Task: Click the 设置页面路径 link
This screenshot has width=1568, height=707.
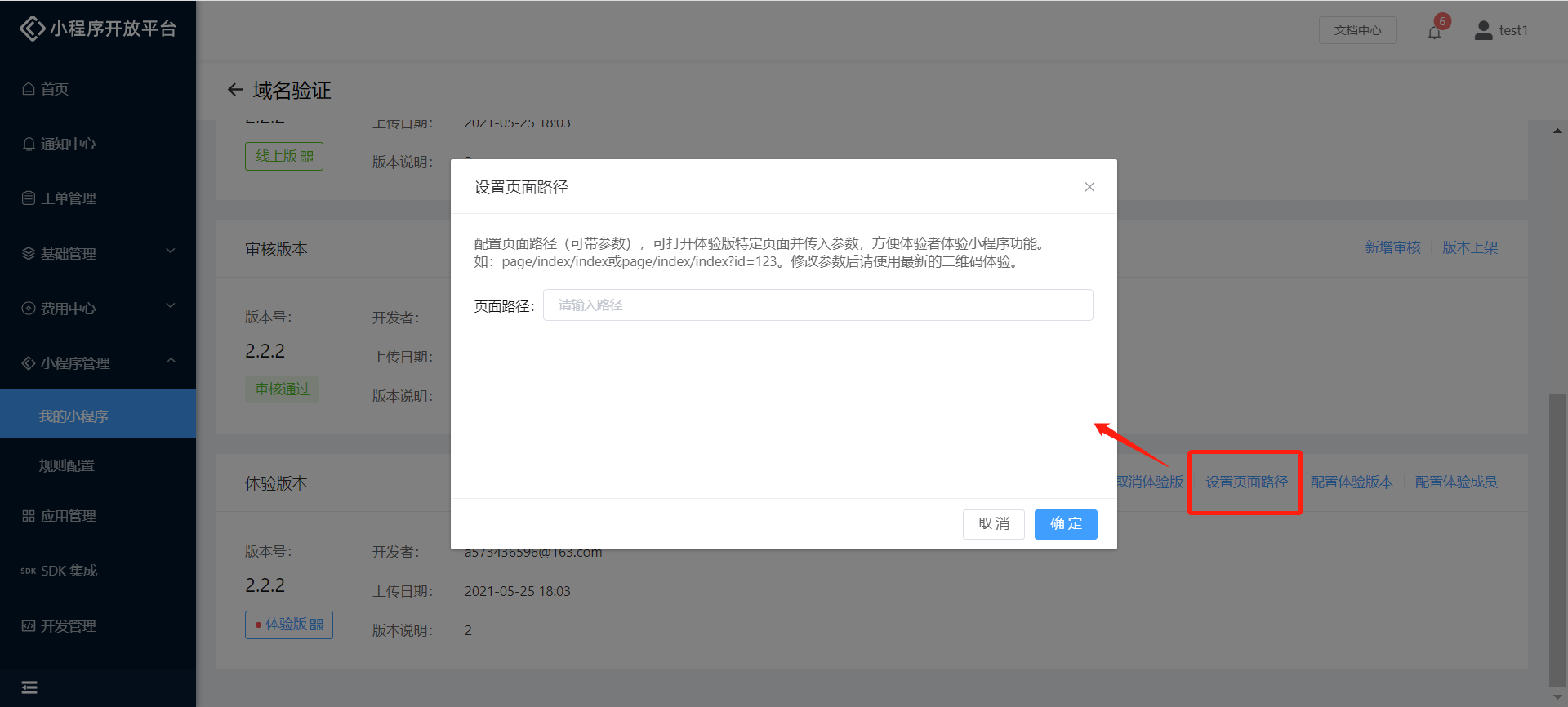Action: coord(1247,482)
